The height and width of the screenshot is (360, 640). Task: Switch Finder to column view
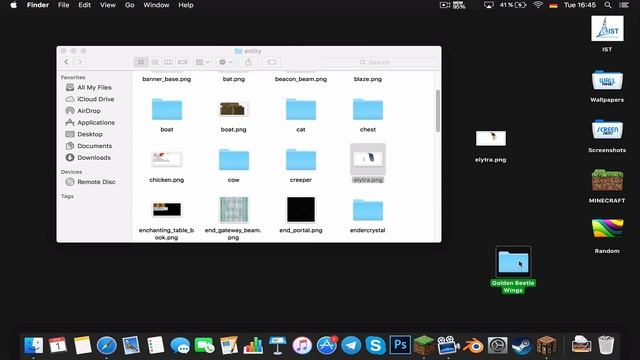point(168,62)
